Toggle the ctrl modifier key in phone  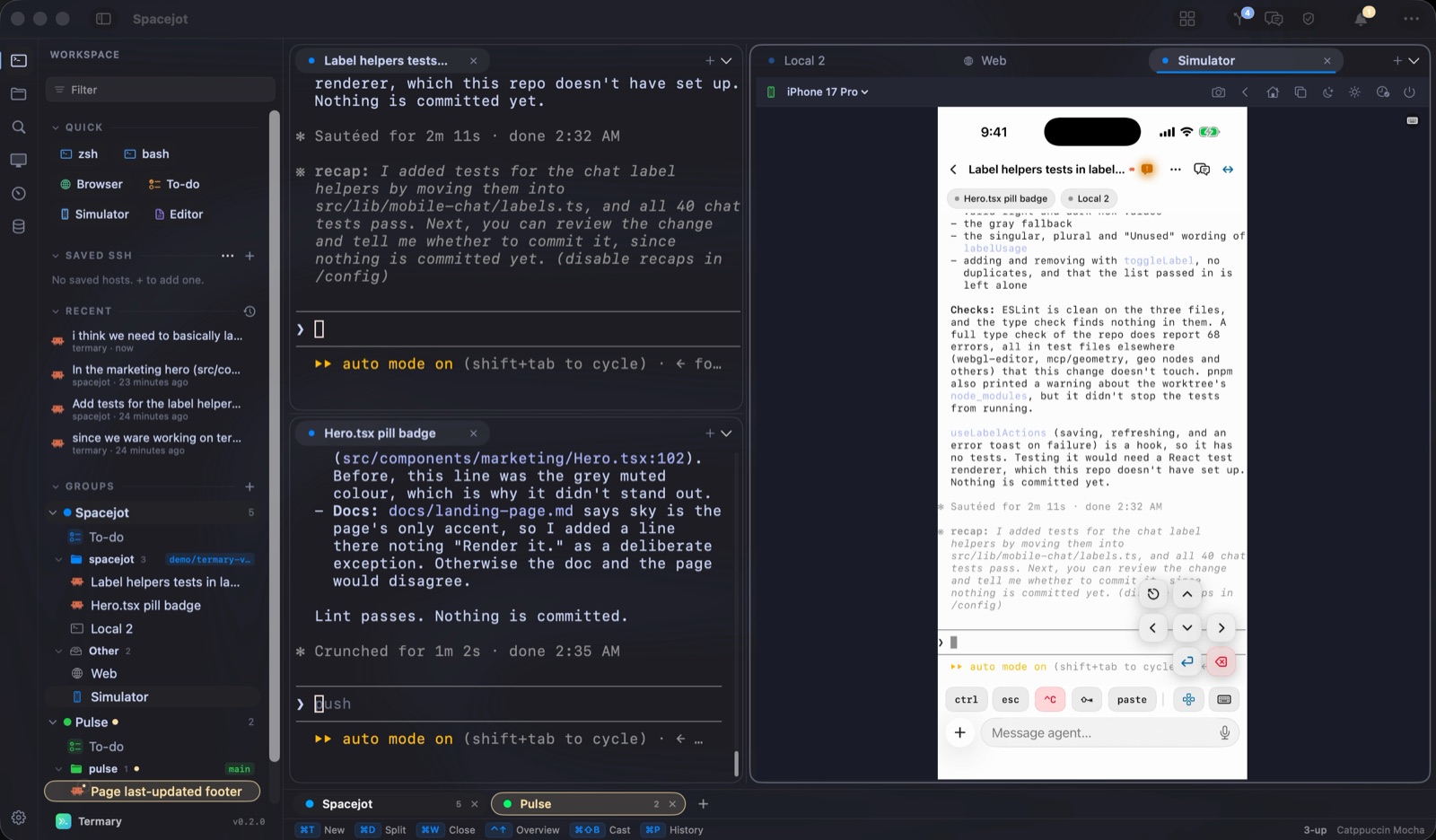coord(967,700)
